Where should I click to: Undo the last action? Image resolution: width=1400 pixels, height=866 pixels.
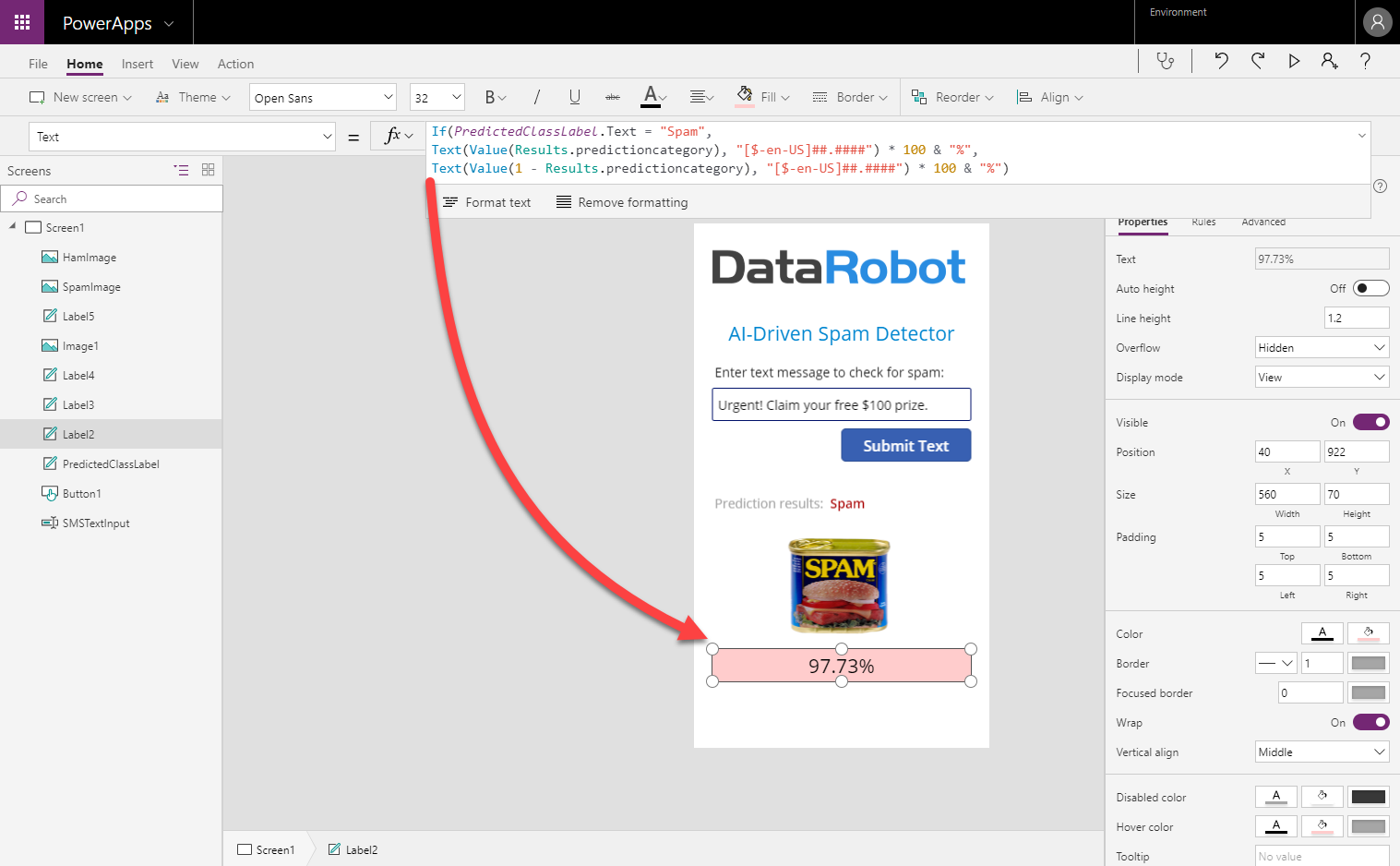[1221, 61]
